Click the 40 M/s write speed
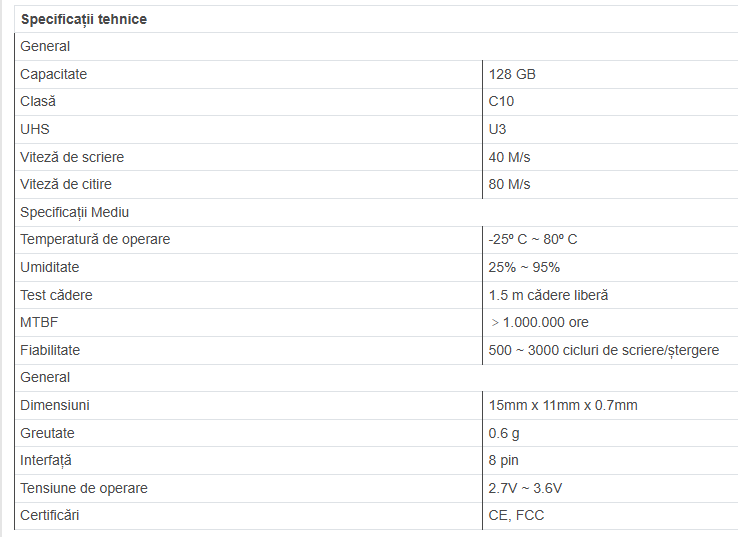This screenshot has width=738, height=537. point(510,157)
